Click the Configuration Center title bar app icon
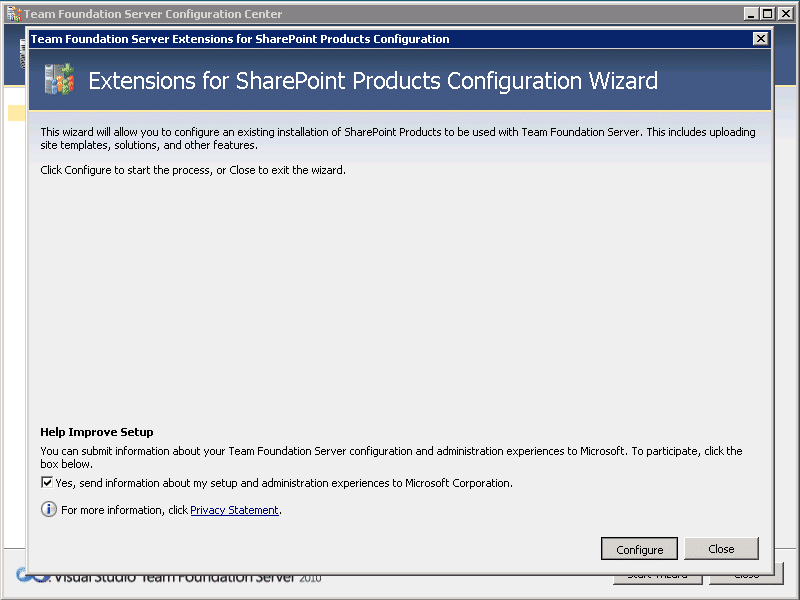800x600 pixels. [x=14, y=14]
